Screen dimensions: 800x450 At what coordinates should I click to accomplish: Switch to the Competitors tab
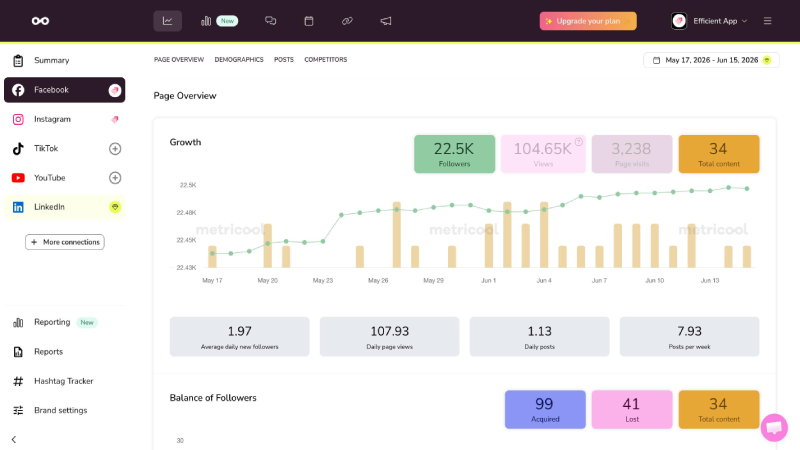pyautogui.click(x=326, y=60)
